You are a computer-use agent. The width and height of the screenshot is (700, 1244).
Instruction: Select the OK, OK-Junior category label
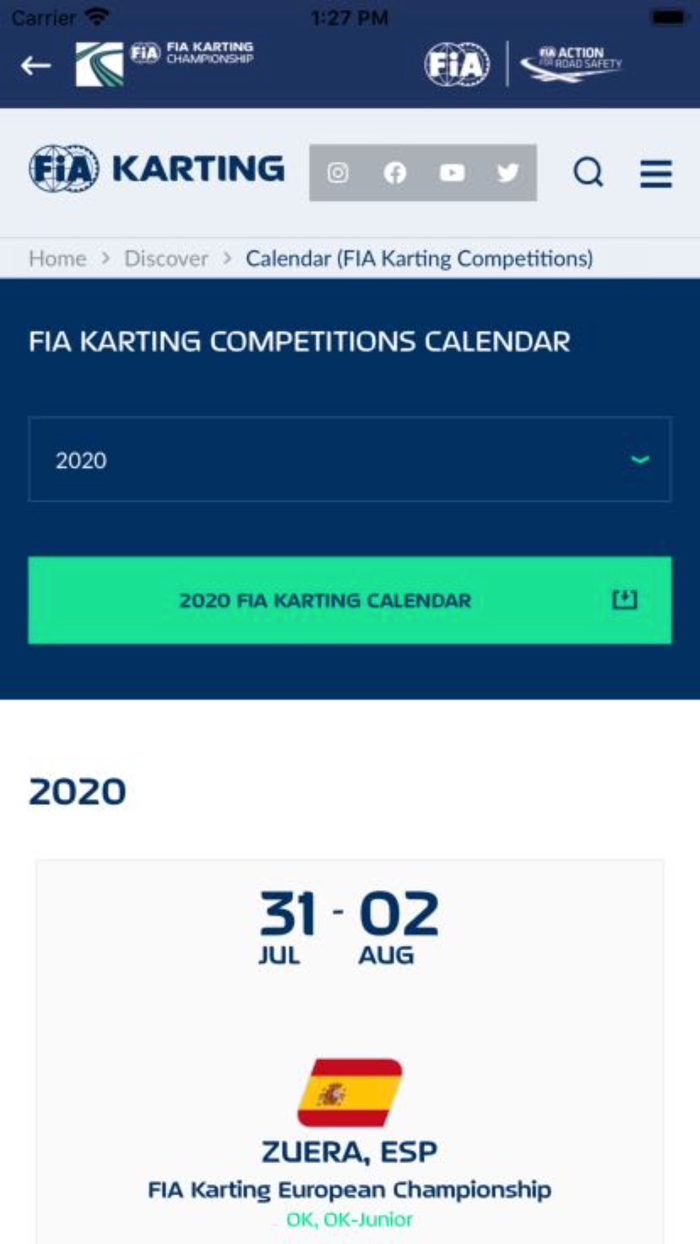tap(350, 1219)
